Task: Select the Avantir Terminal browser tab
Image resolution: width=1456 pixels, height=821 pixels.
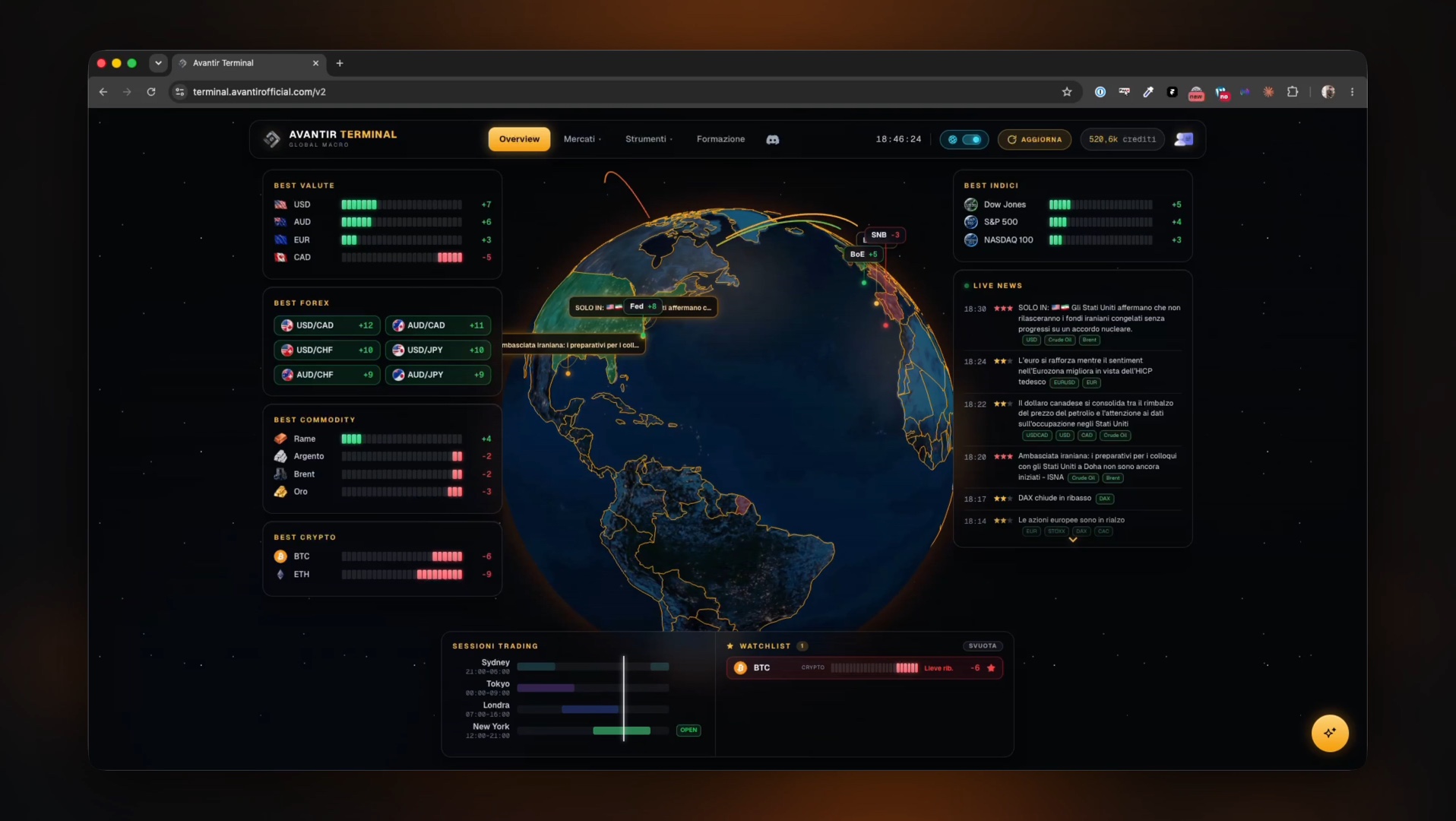Action: tap(249, 63)
